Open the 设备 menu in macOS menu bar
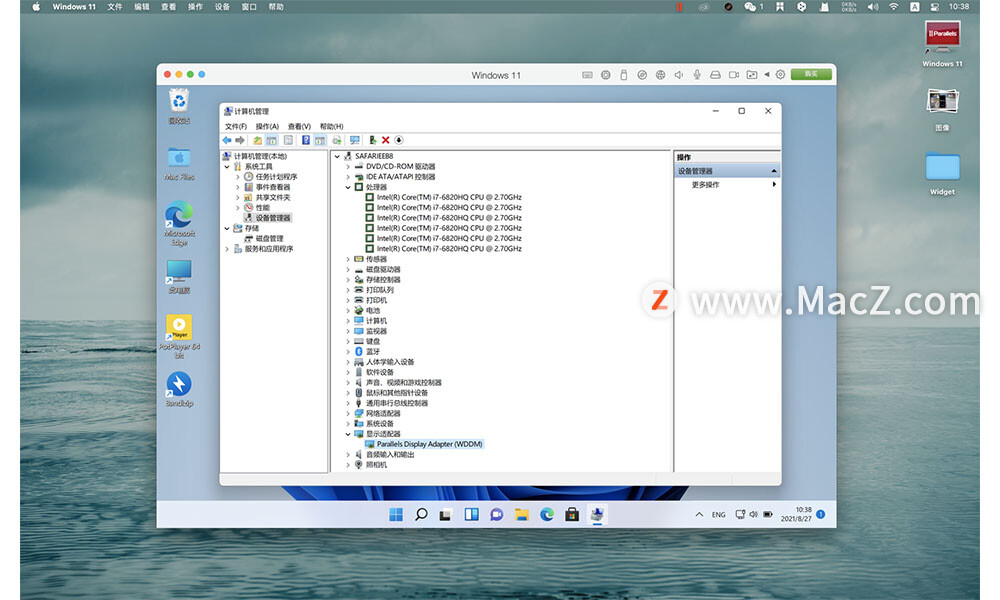1000x600 pixels. 222,6
